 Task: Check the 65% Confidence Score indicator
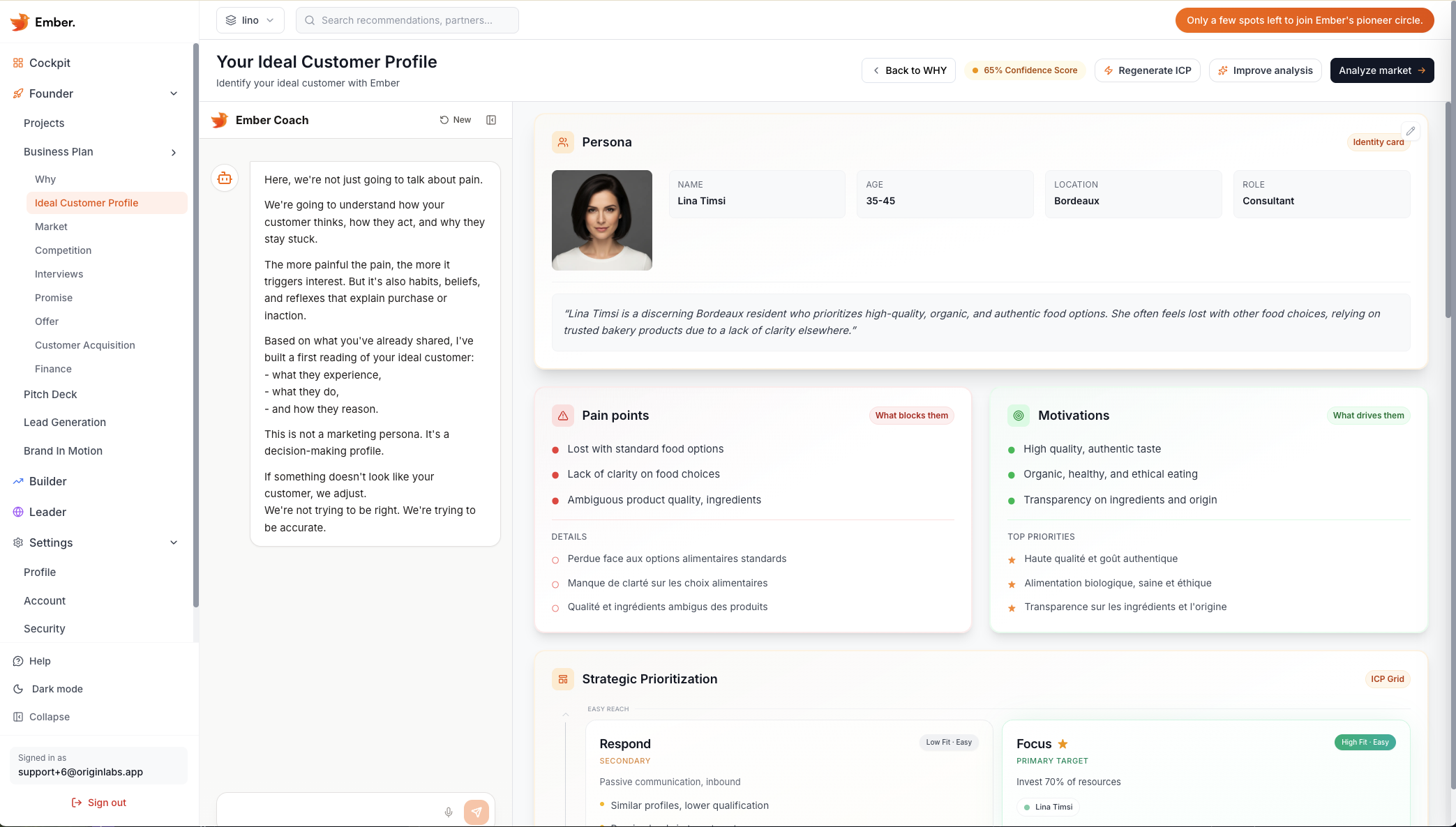pyautogui.click(x=1024, y=70)
